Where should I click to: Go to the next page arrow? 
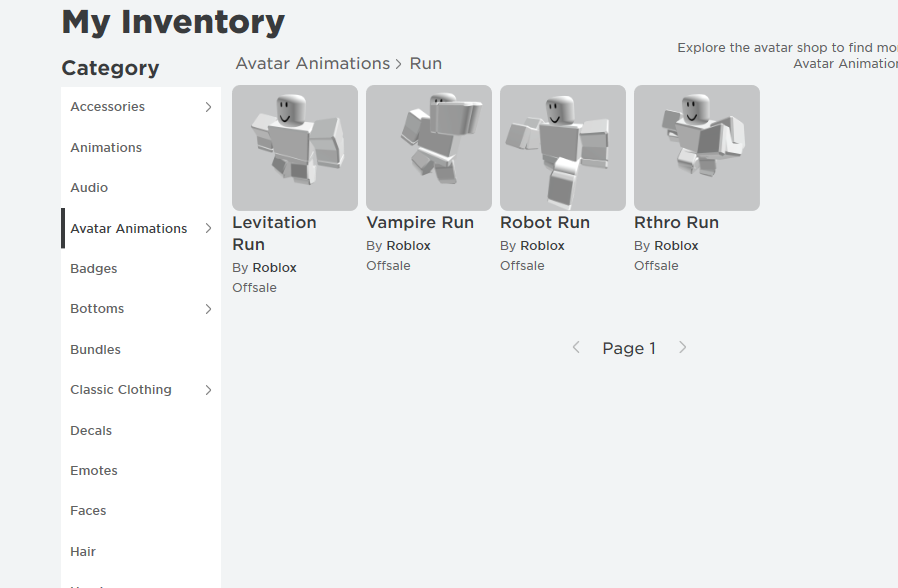[683, 348]
